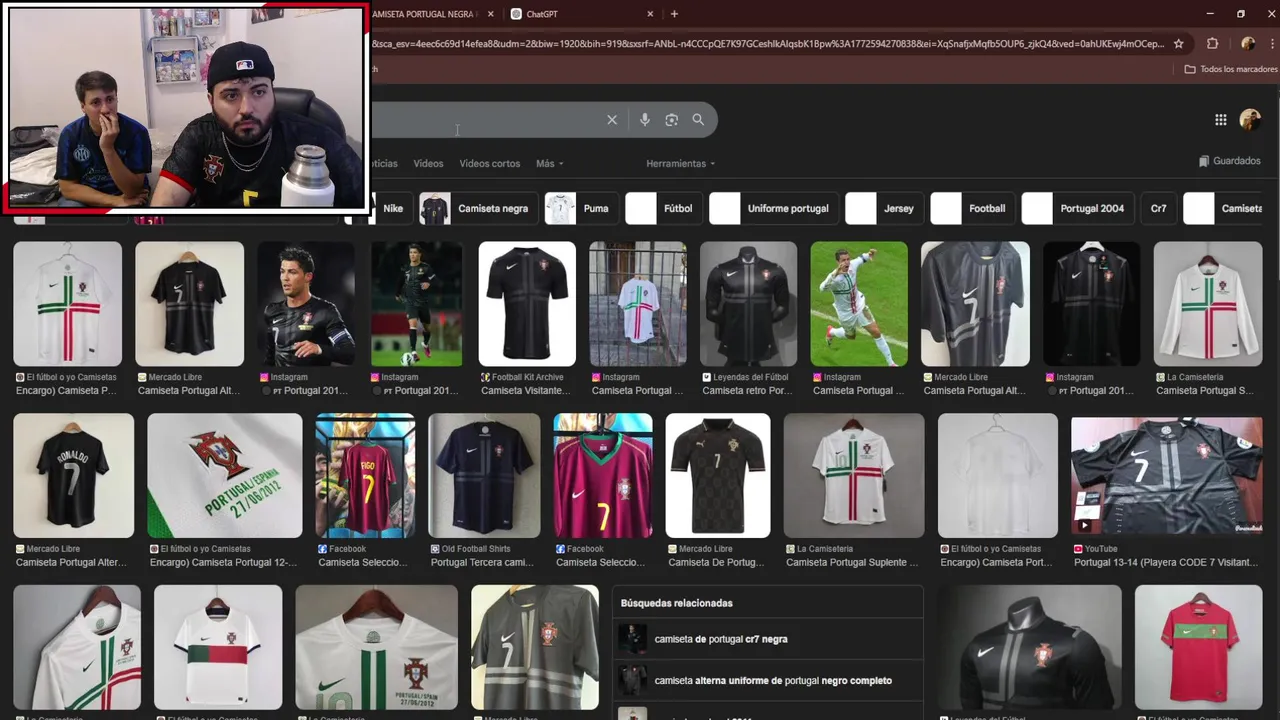Expand the Más search options dropdown

click(549, 163)
